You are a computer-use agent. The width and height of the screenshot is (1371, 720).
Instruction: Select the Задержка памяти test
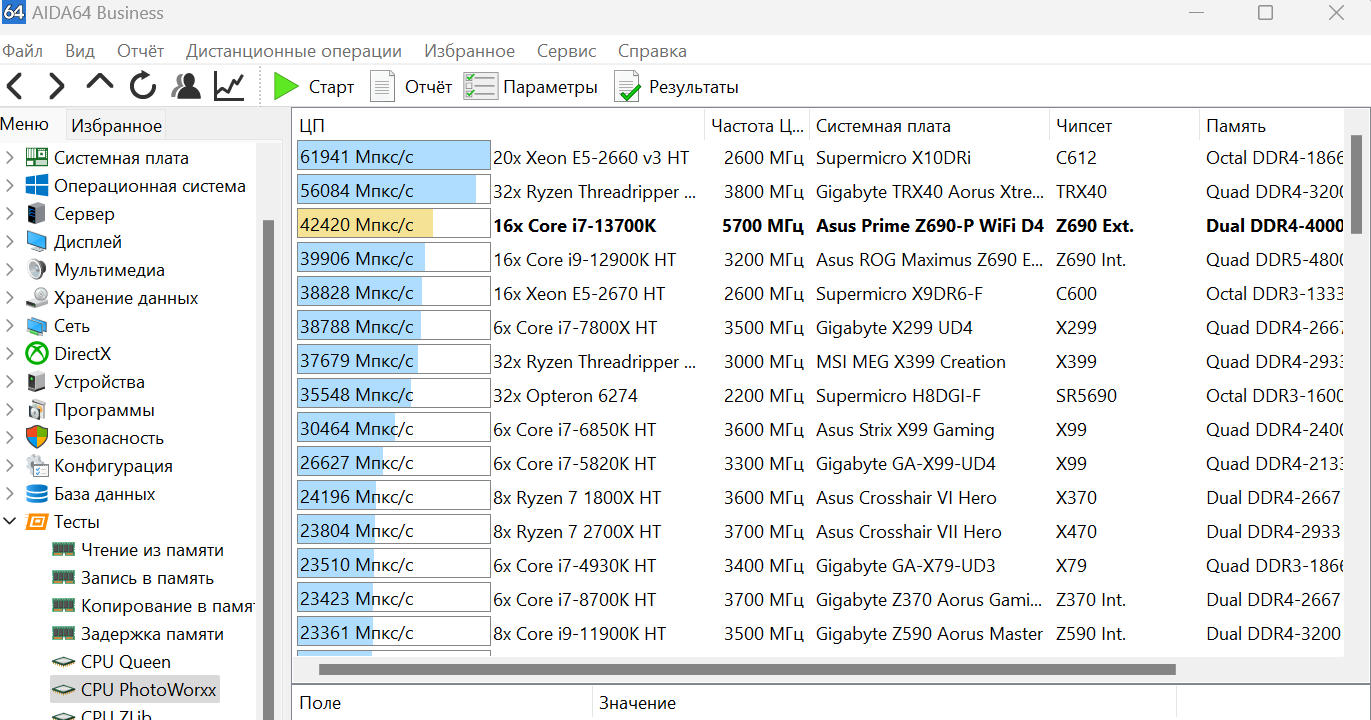tap(152, 633)
